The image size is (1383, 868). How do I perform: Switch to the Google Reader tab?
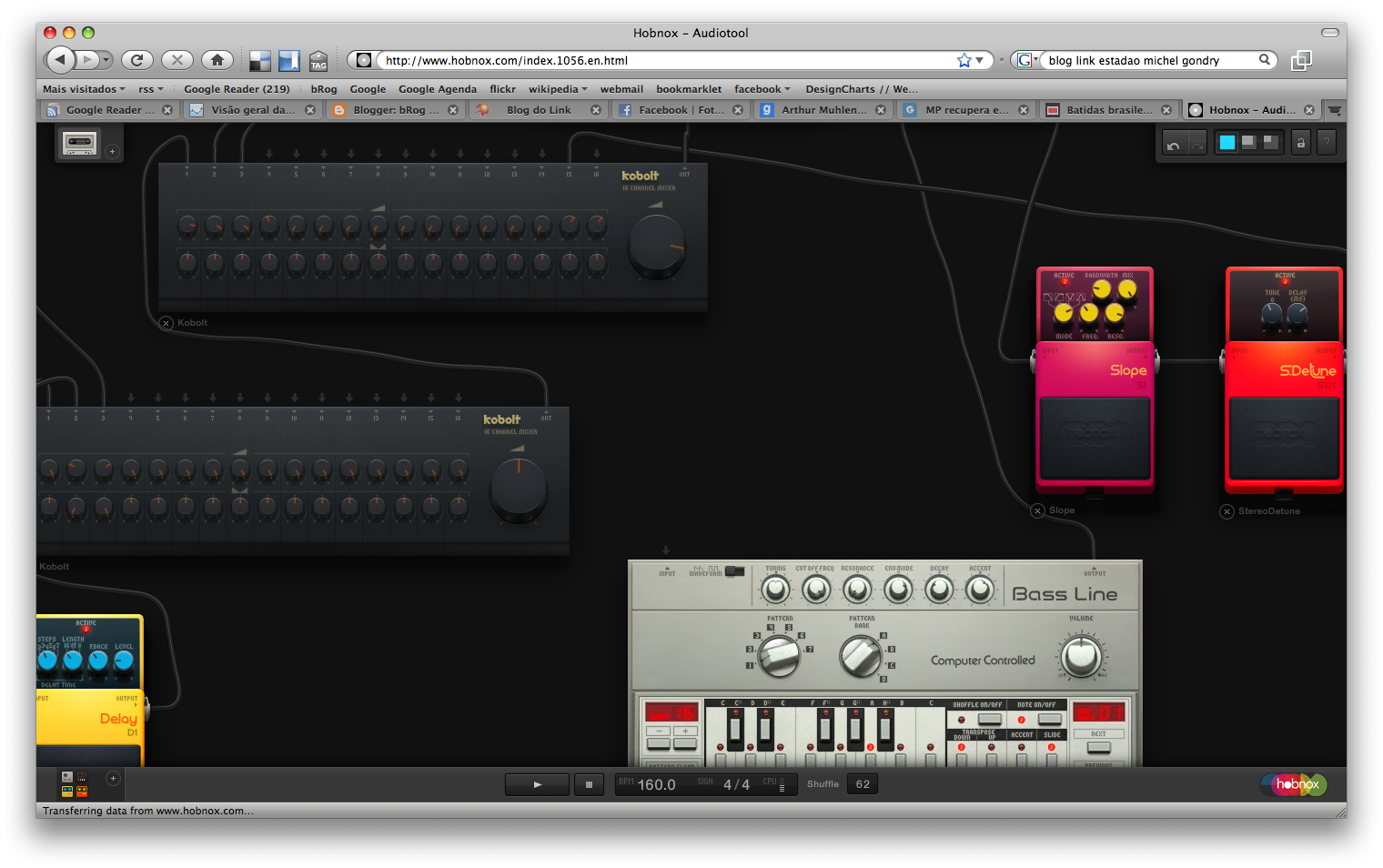[x=109, y=110]
